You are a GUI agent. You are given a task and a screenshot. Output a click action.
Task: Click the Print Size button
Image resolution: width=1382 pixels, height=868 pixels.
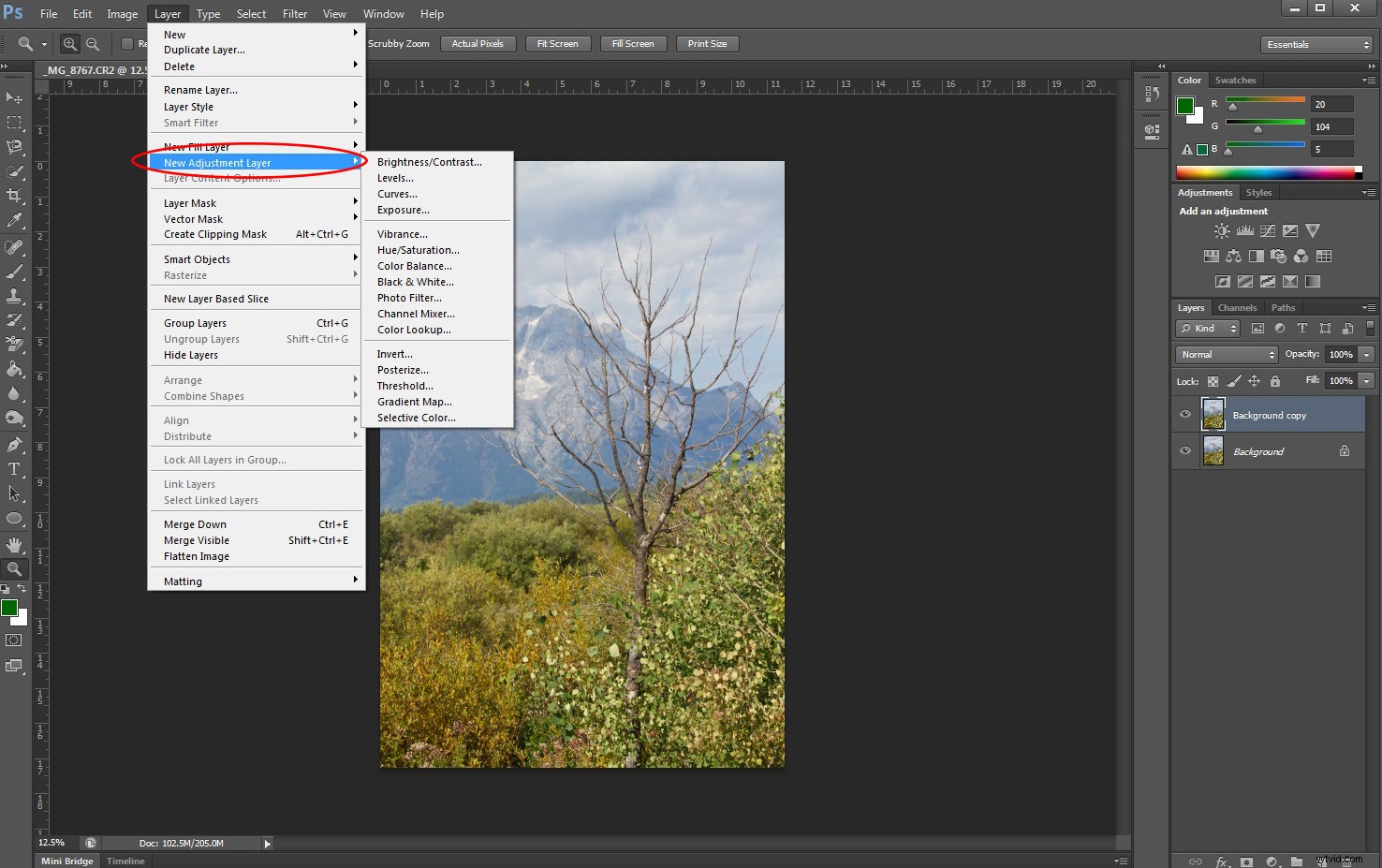[707, 43]
